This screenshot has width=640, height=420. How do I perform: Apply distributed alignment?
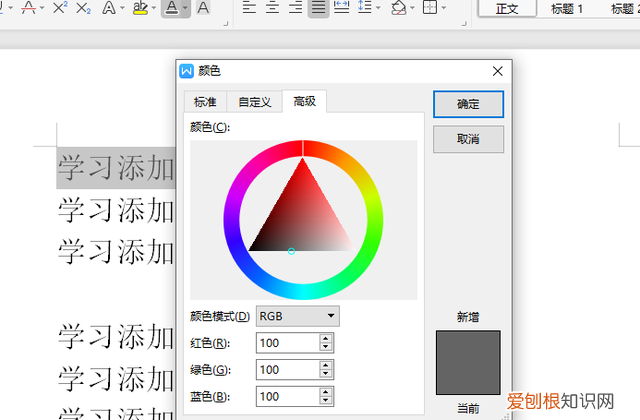point(342,7)
